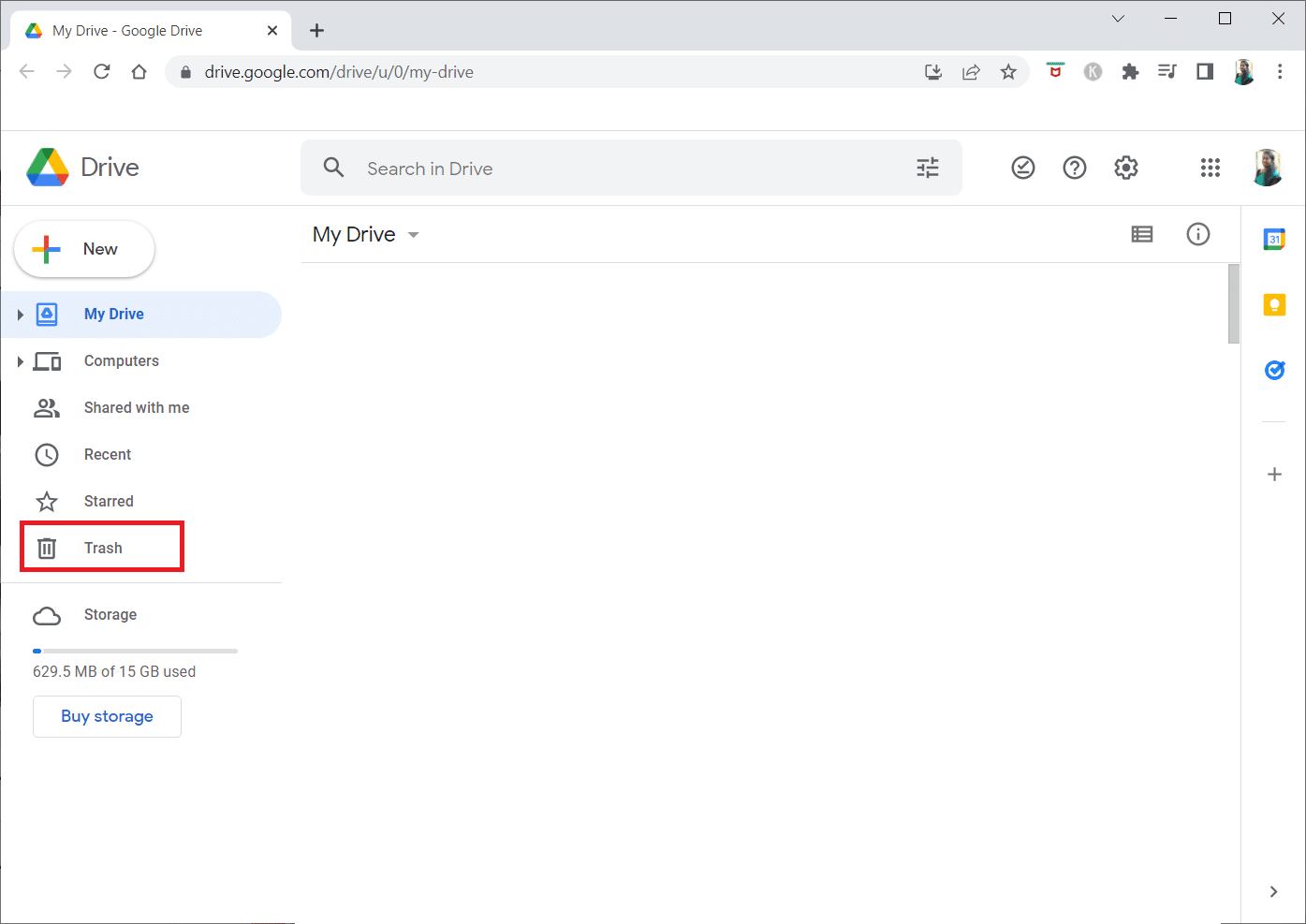Focus the Search in Drive field
The image size is (1306, 924).
pos(631,168)
